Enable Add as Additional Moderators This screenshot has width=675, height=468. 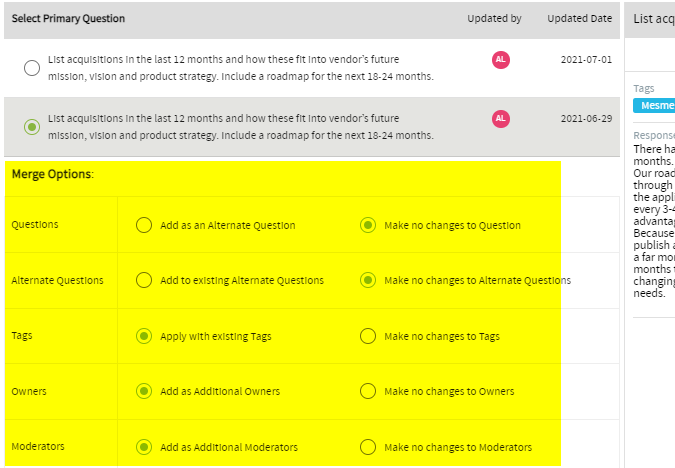pos(144,447)
